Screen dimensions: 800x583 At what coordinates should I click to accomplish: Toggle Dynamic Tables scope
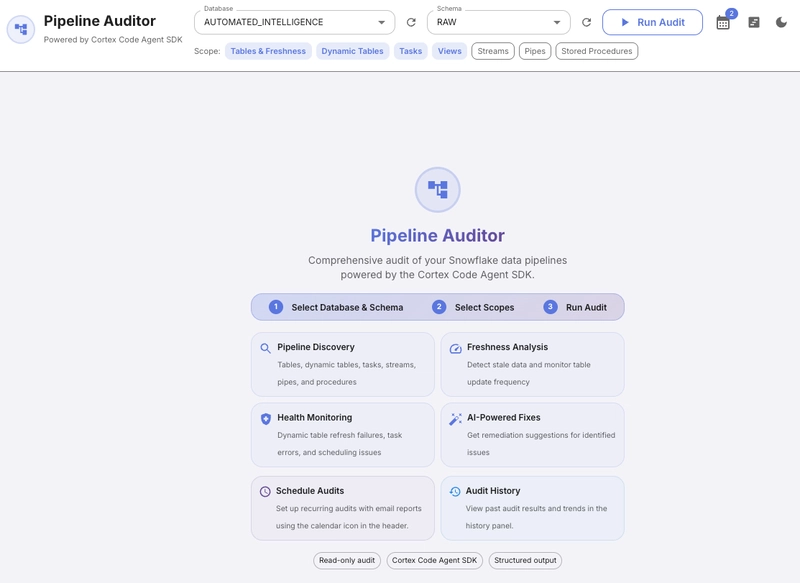pyautogui.click(x=353, y=51)
